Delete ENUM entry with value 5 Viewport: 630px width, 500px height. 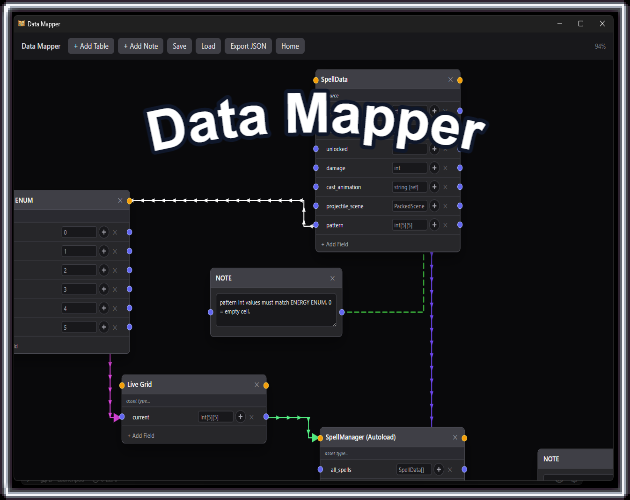coord(115,328)
